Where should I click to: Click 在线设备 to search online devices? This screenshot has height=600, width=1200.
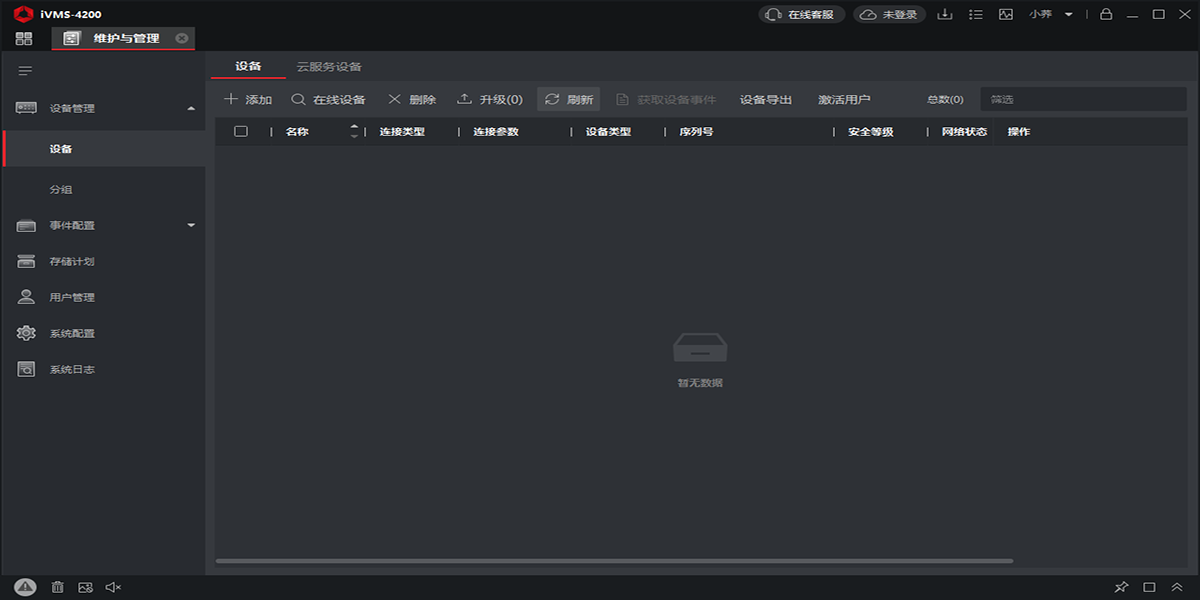pyautogui.click(x=328, y=99)
